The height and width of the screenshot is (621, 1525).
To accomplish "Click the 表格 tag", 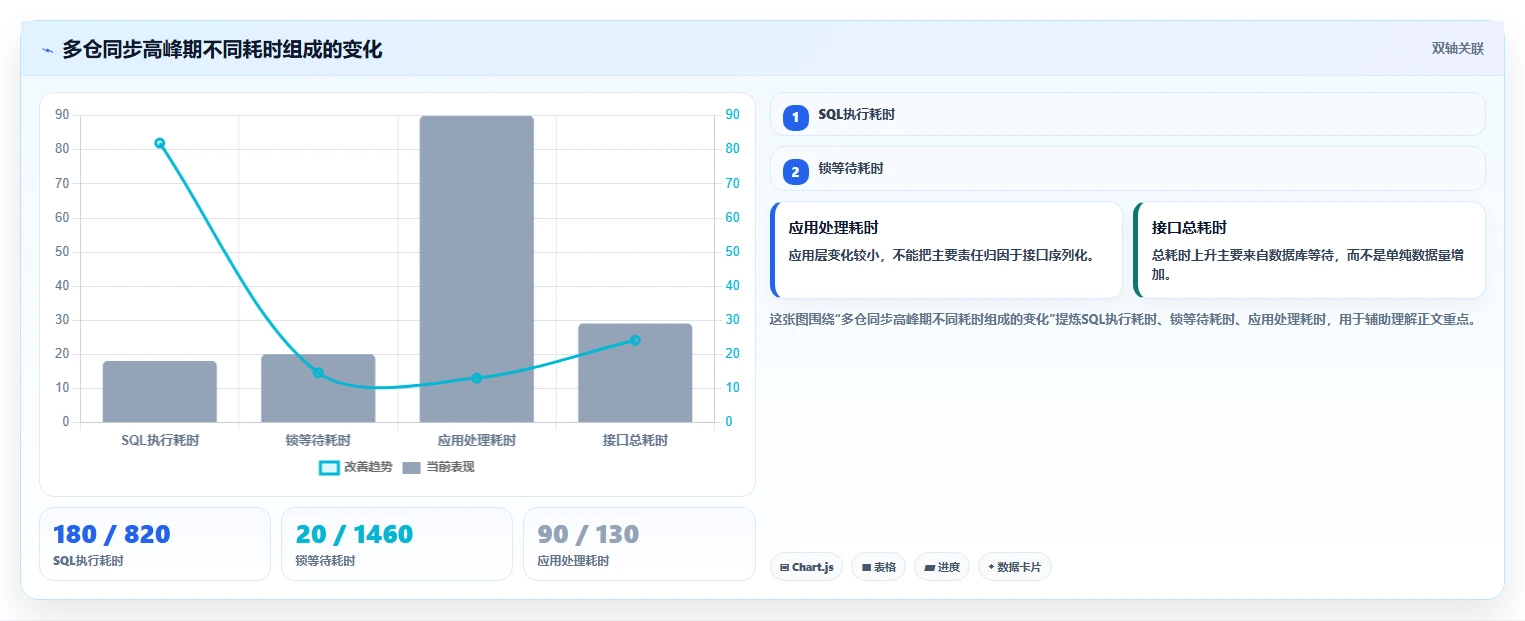I will (878, 567).
